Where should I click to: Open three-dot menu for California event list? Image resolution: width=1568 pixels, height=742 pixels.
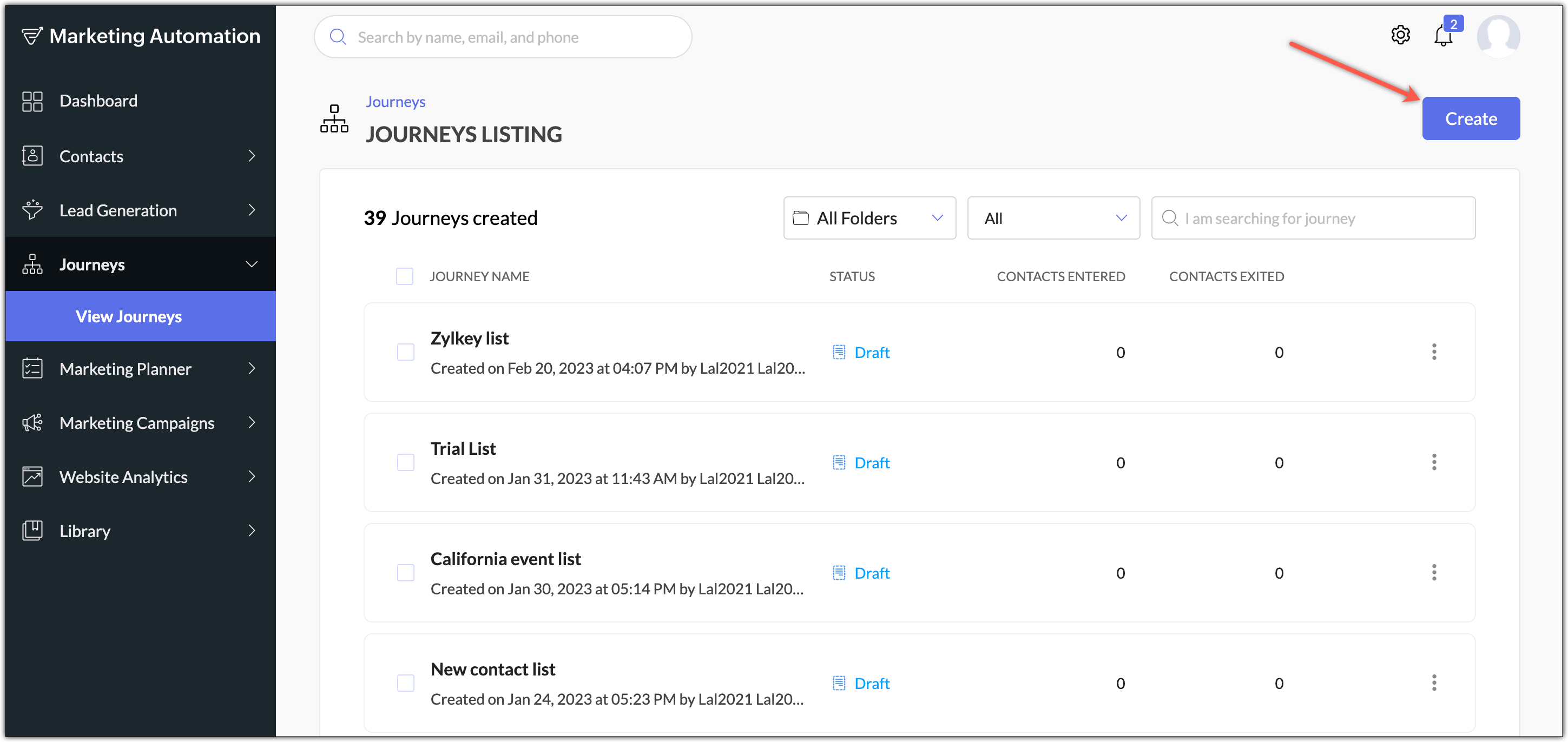(x=1433, y=572)
